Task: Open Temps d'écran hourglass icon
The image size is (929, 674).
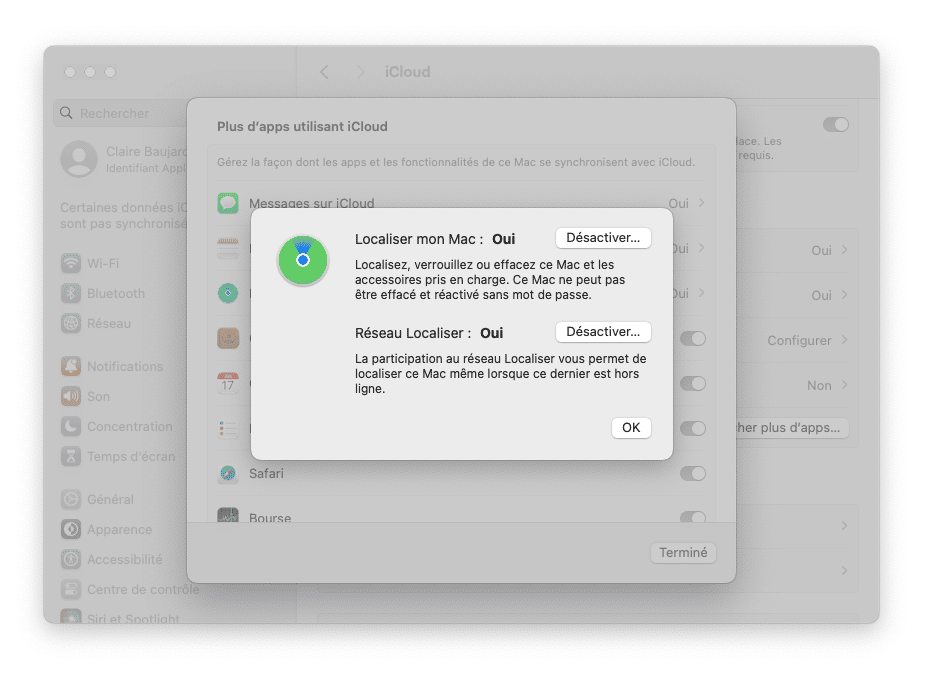Action: (71, 456)
